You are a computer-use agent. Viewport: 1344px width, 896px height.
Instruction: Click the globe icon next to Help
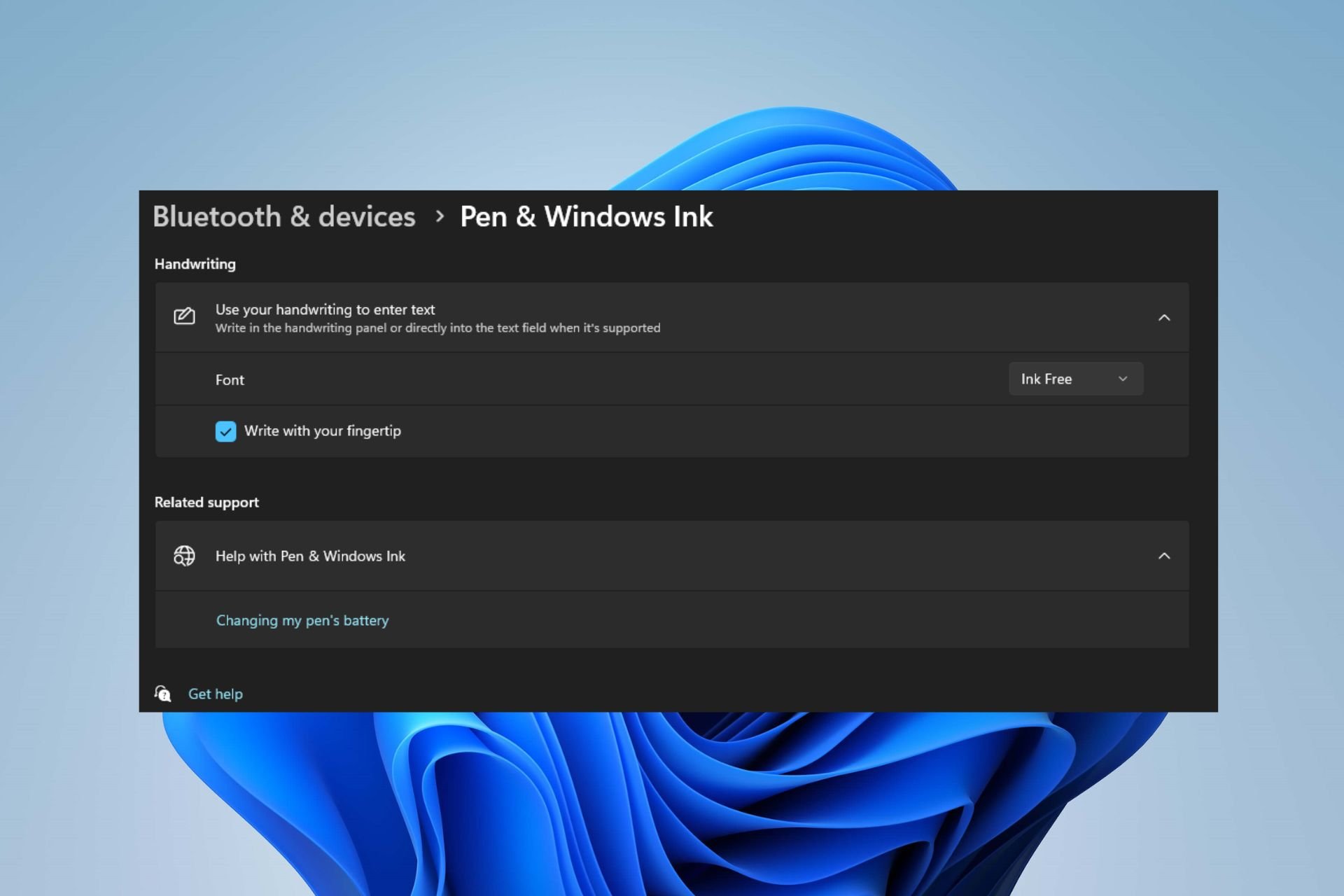pyautogui.click(x=183, y=555)
